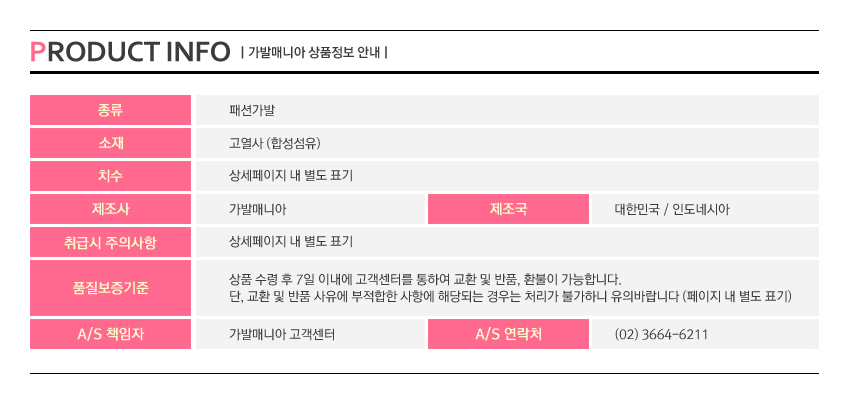Click the PRODUCT INFO heading
The height and width of the screenshot is (404, 850).
pyautogui.click(x=130, y=51)
